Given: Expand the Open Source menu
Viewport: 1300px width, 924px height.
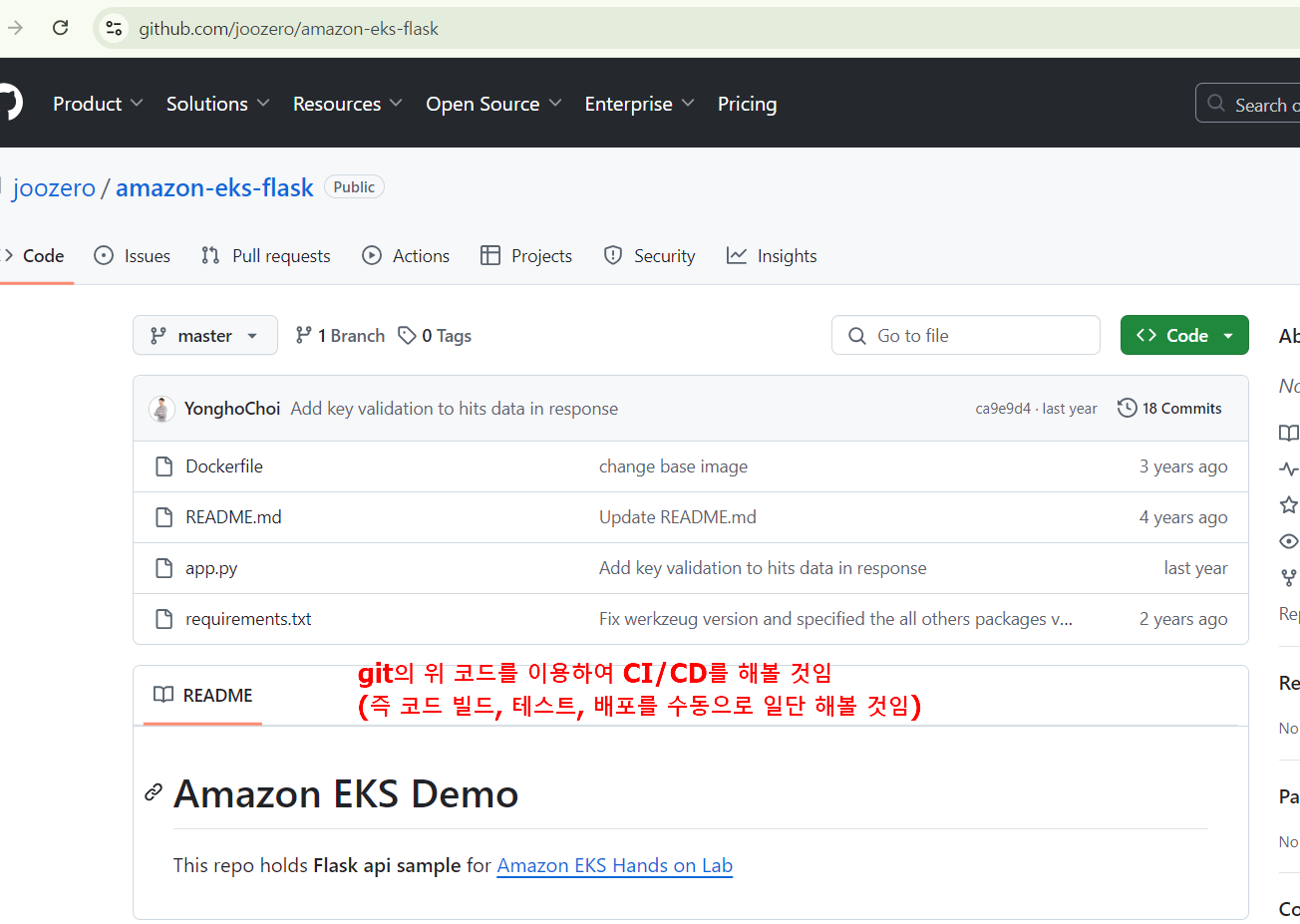Looking at the screenshot, I should coord(493,104).
